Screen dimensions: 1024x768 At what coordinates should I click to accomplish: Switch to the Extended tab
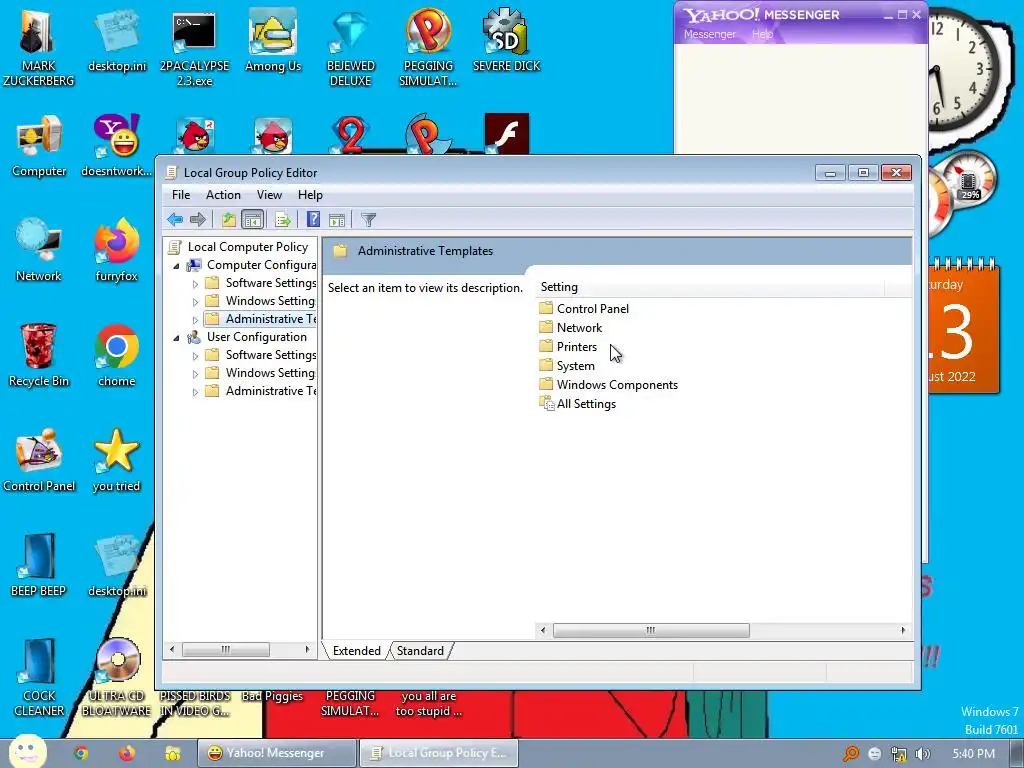[357, 650]
